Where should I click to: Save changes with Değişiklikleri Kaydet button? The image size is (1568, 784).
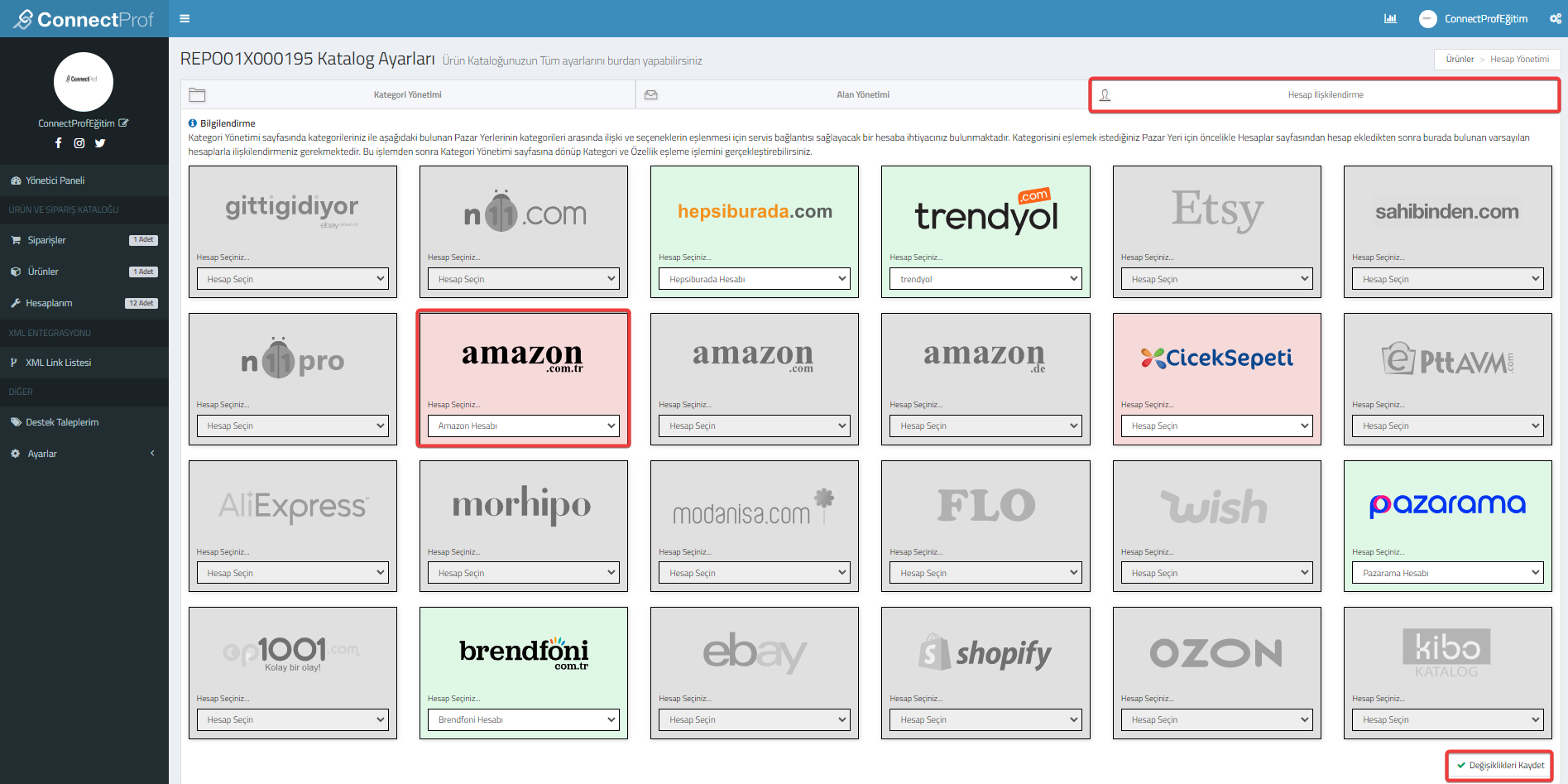1500,765
